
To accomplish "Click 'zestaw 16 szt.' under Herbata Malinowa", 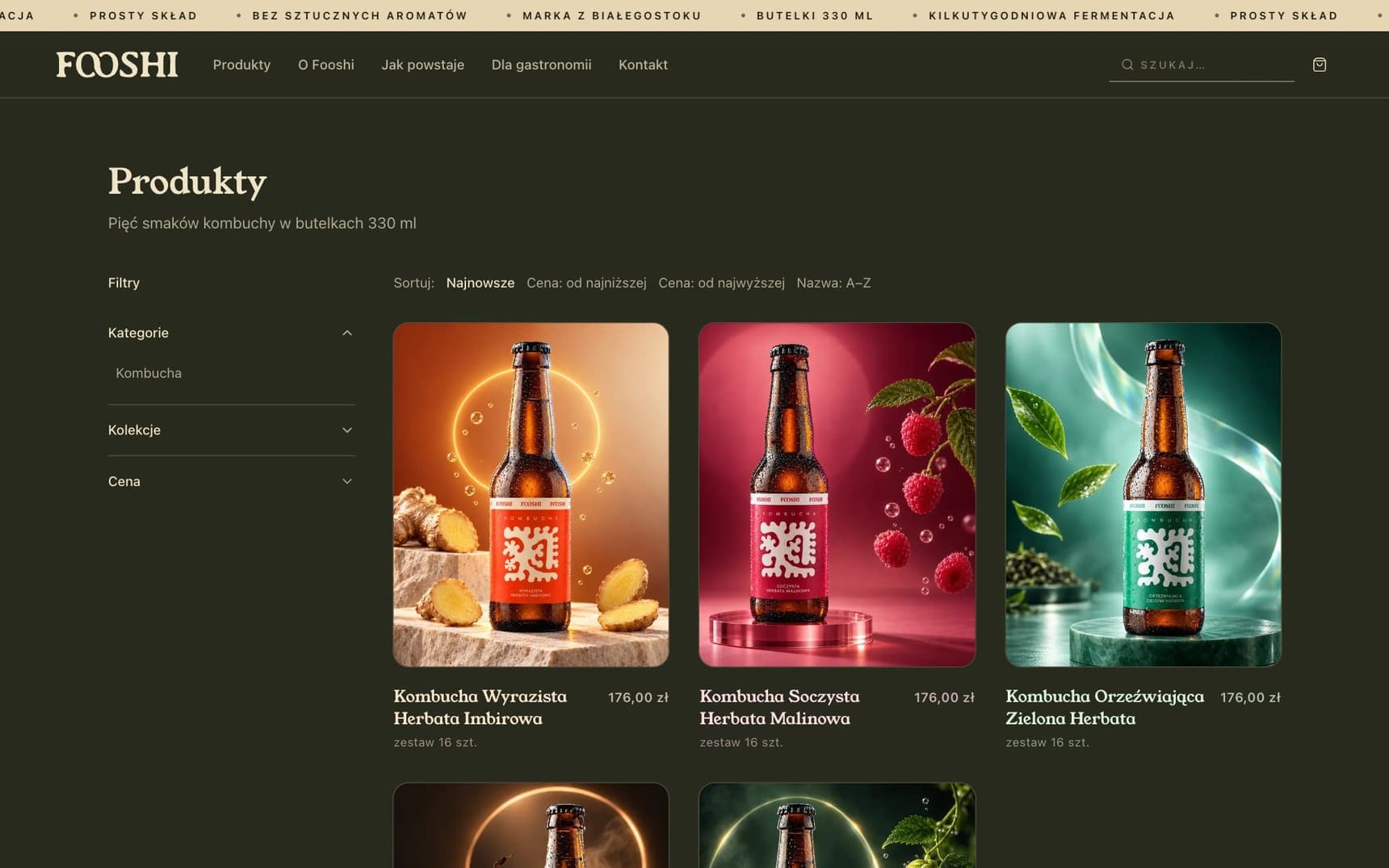I will 741,742.
